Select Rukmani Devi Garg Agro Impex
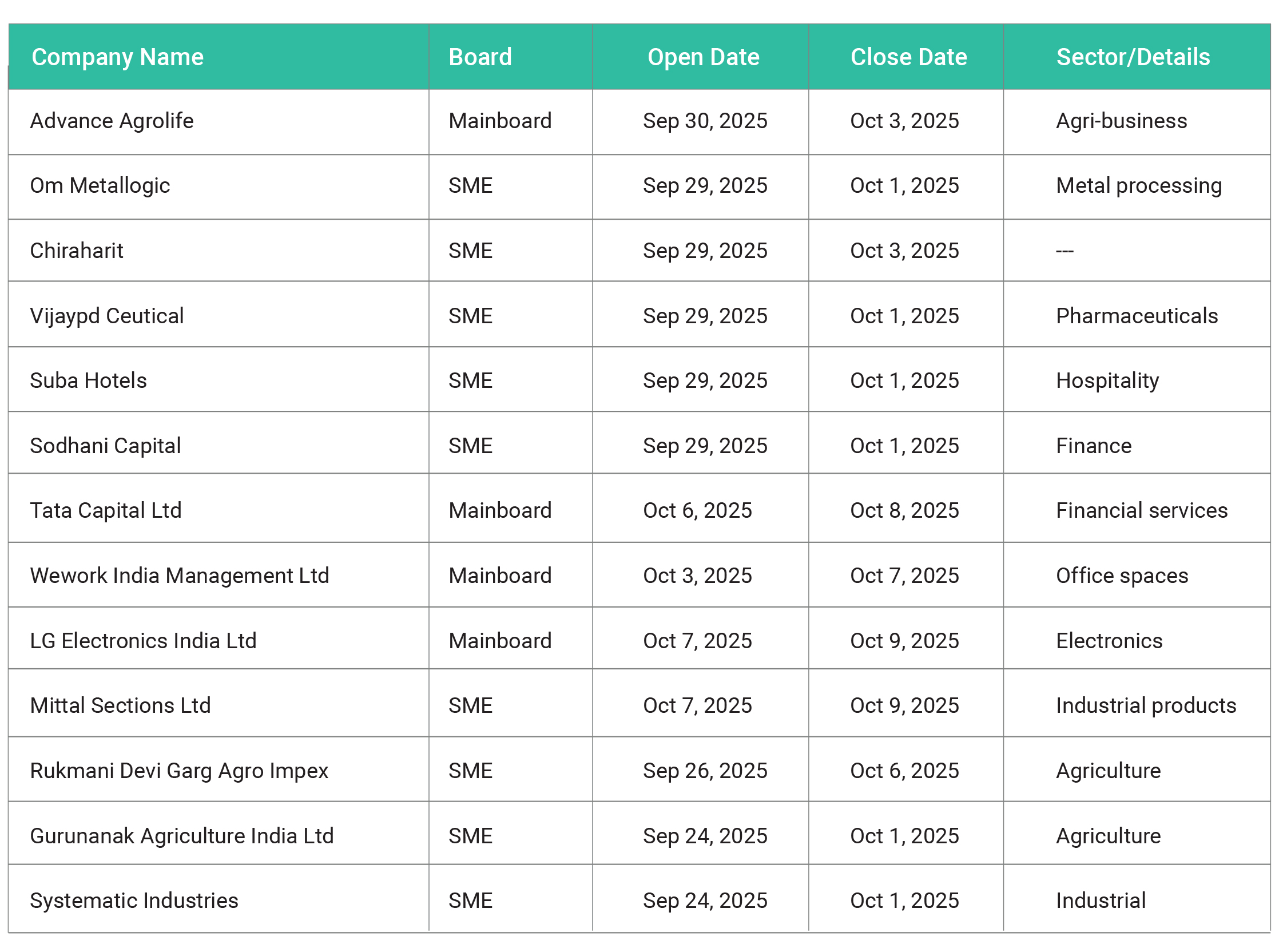The height and width of the screenshot is (952, 1279). click(x=179, y=771)
